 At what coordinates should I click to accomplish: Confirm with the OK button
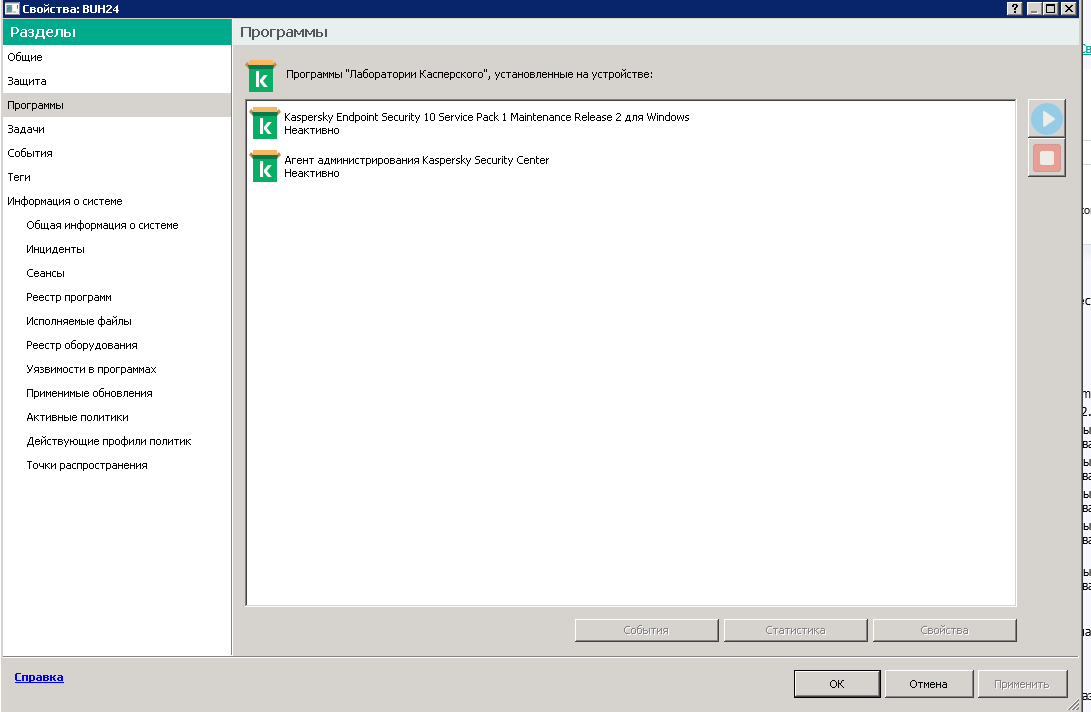pyautogui.click(x=837, y=683)
